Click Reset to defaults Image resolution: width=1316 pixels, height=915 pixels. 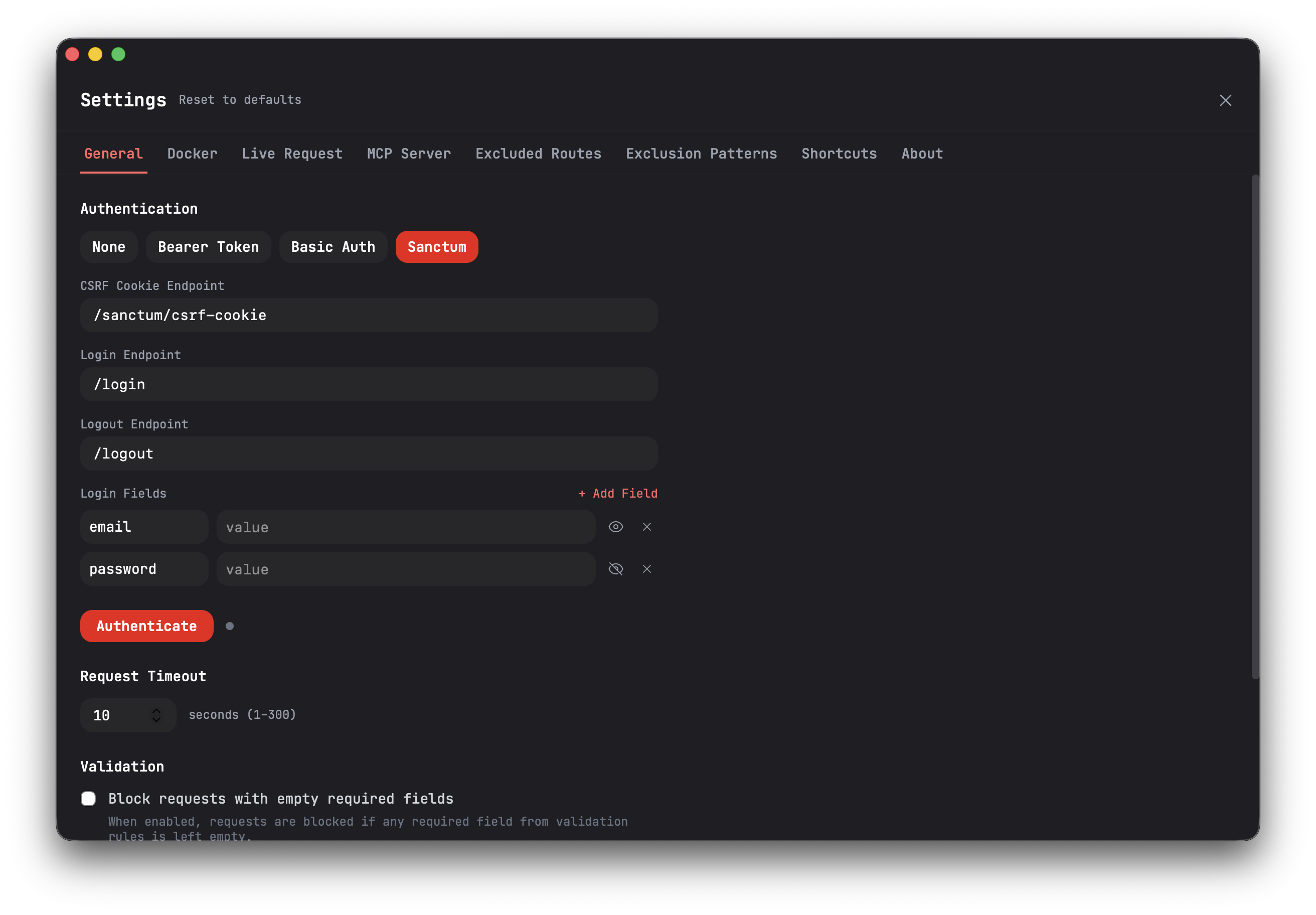click(240, 100)
